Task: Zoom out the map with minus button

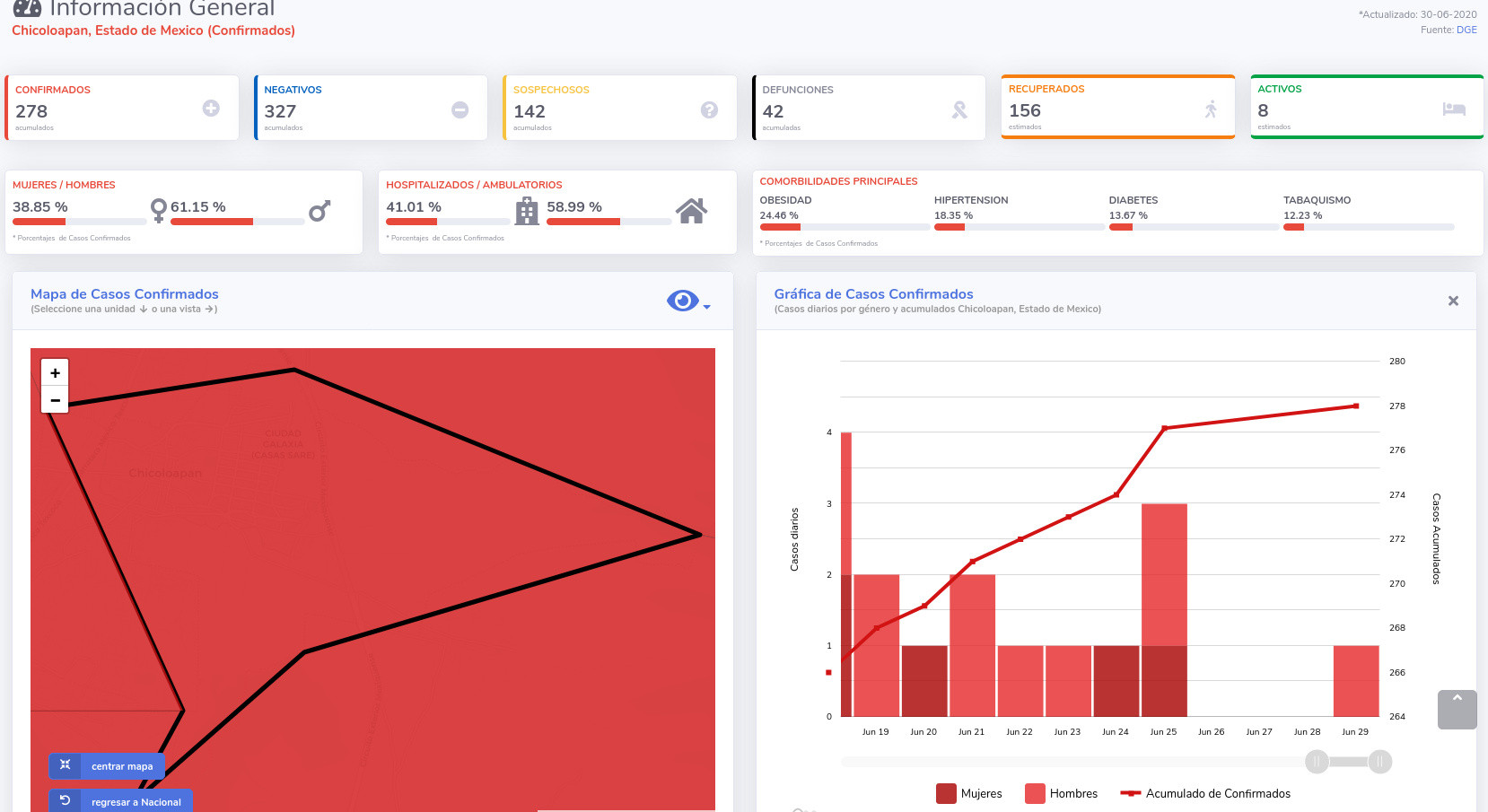Action: tap(55, 400)
